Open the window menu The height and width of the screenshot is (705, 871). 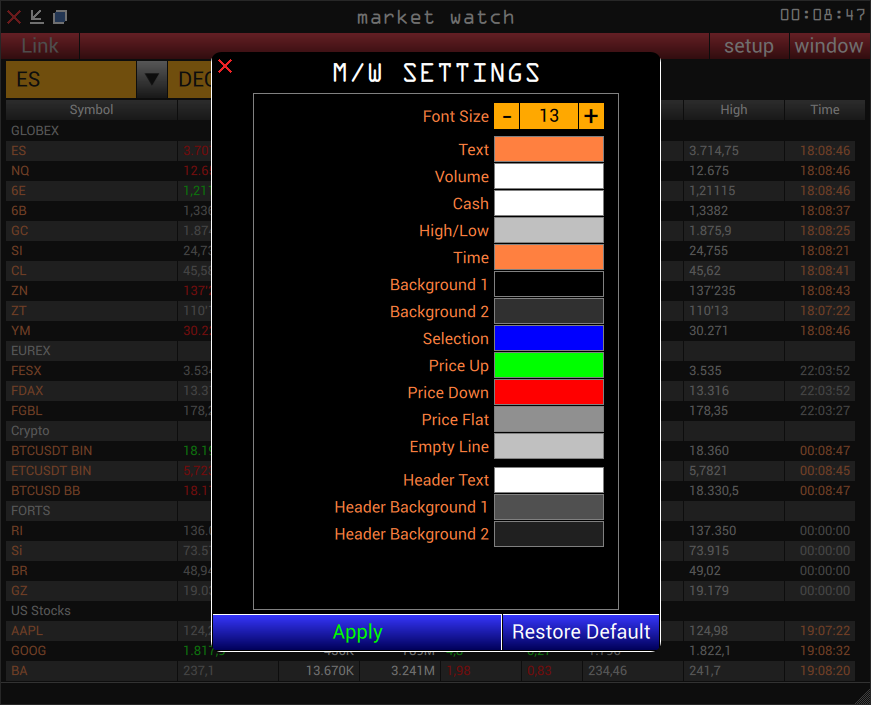[829, 46]
